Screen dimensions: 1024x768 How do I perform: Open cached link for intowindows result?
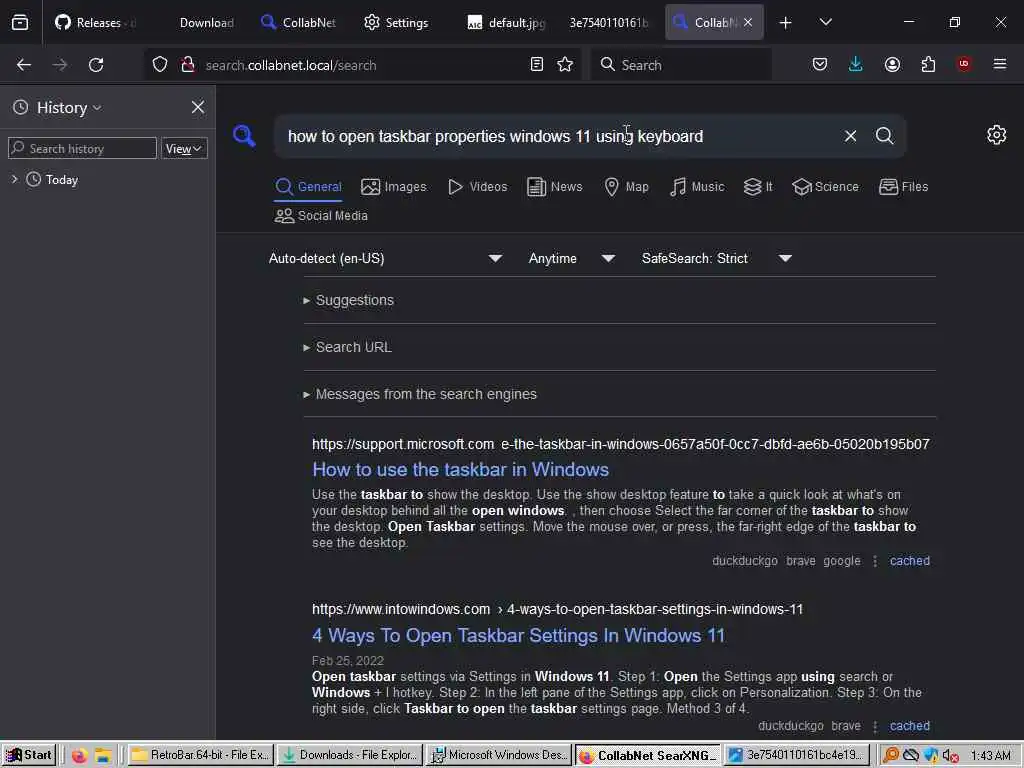pos(910,726)
